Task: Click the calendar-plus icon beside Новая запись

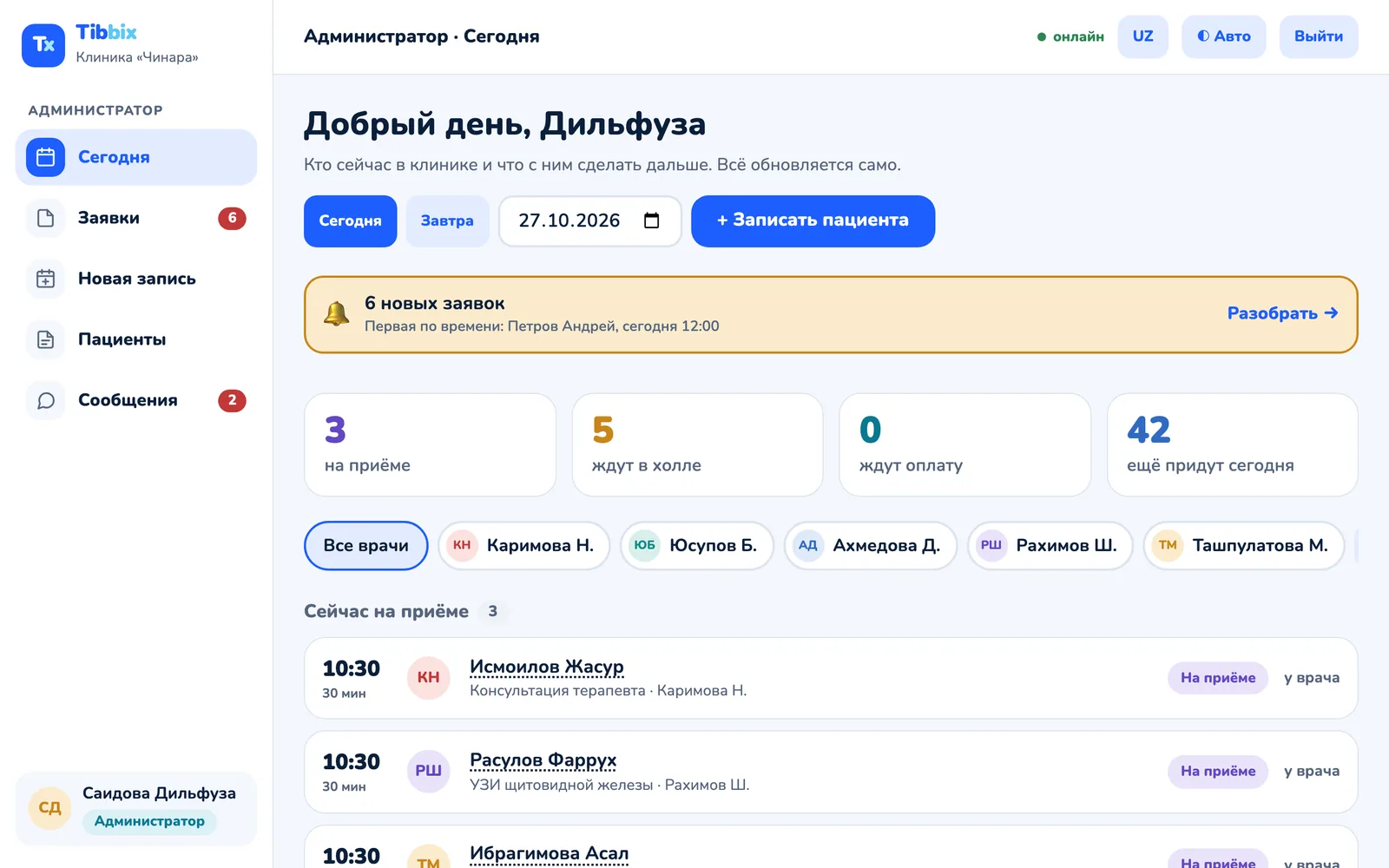Action: pos(45,279)
